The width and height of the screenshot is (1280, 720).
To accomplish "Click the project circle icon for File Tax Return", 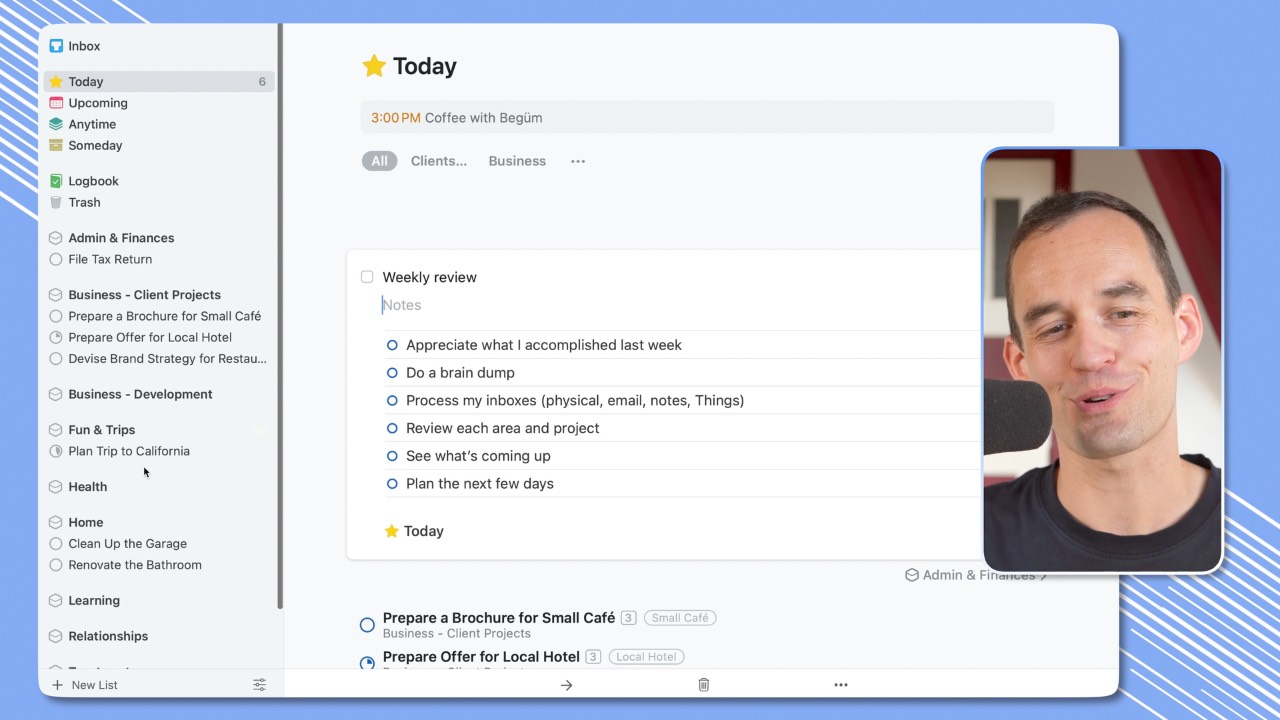I will pyautogui.click(x=56, y=259).
